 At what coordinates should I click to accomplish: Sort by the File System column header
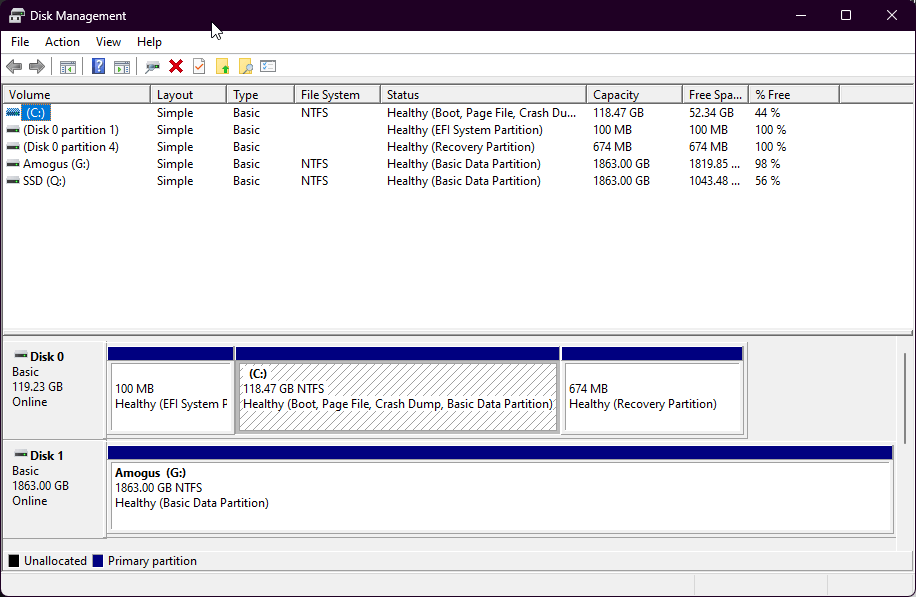point(337,95)
